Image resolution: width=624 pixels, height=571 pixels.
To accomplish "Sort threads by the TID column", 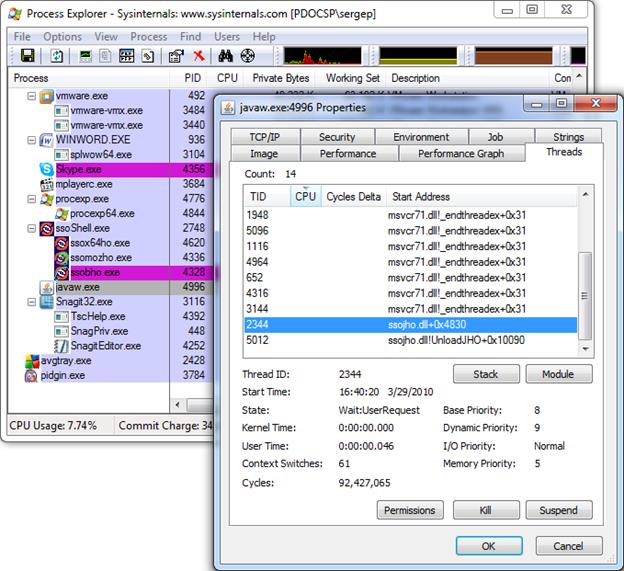I will pyautogui.click(x=267, y=197).
